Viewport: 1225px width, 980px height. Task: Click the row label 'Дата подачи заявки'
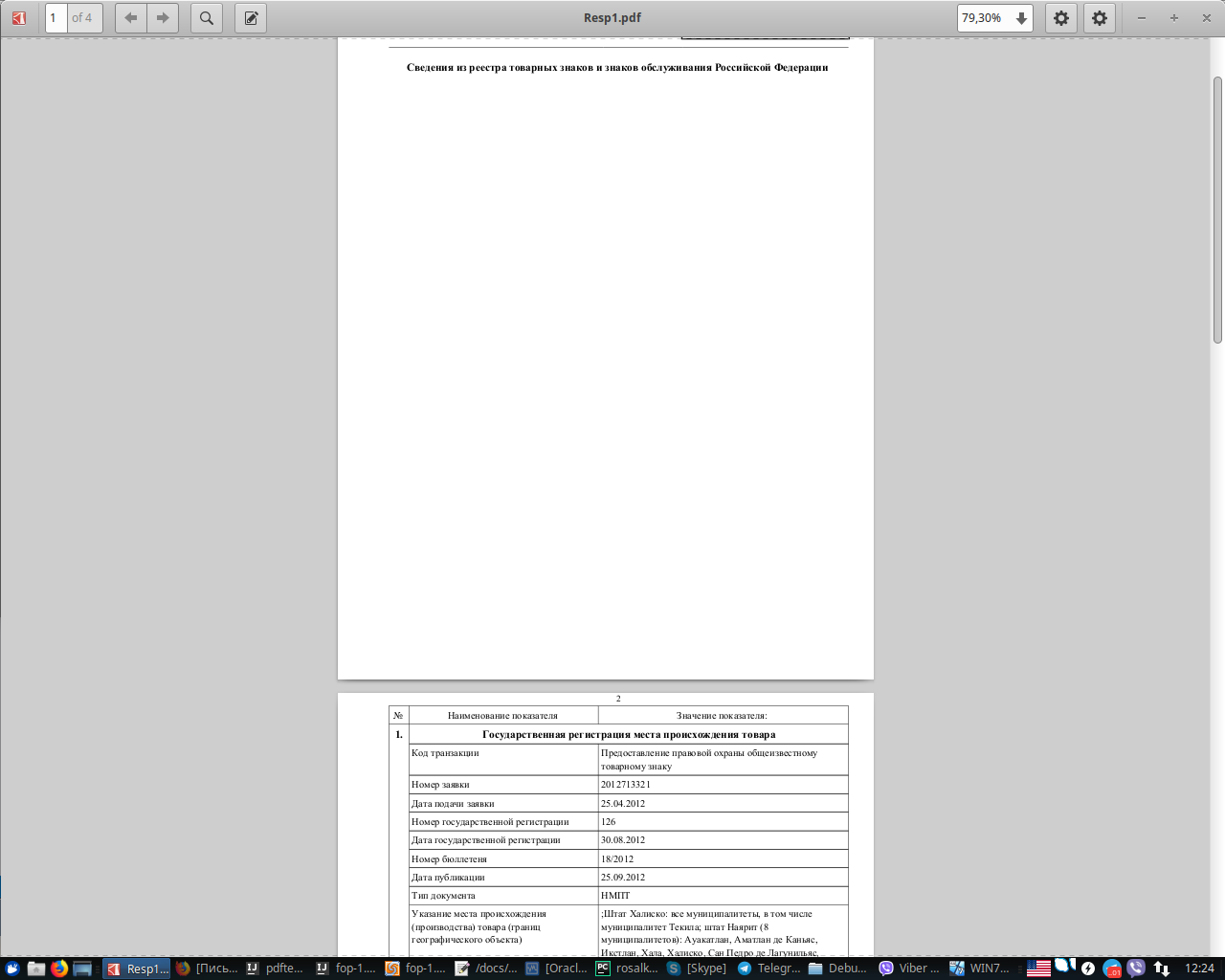[x=453, y=804]
